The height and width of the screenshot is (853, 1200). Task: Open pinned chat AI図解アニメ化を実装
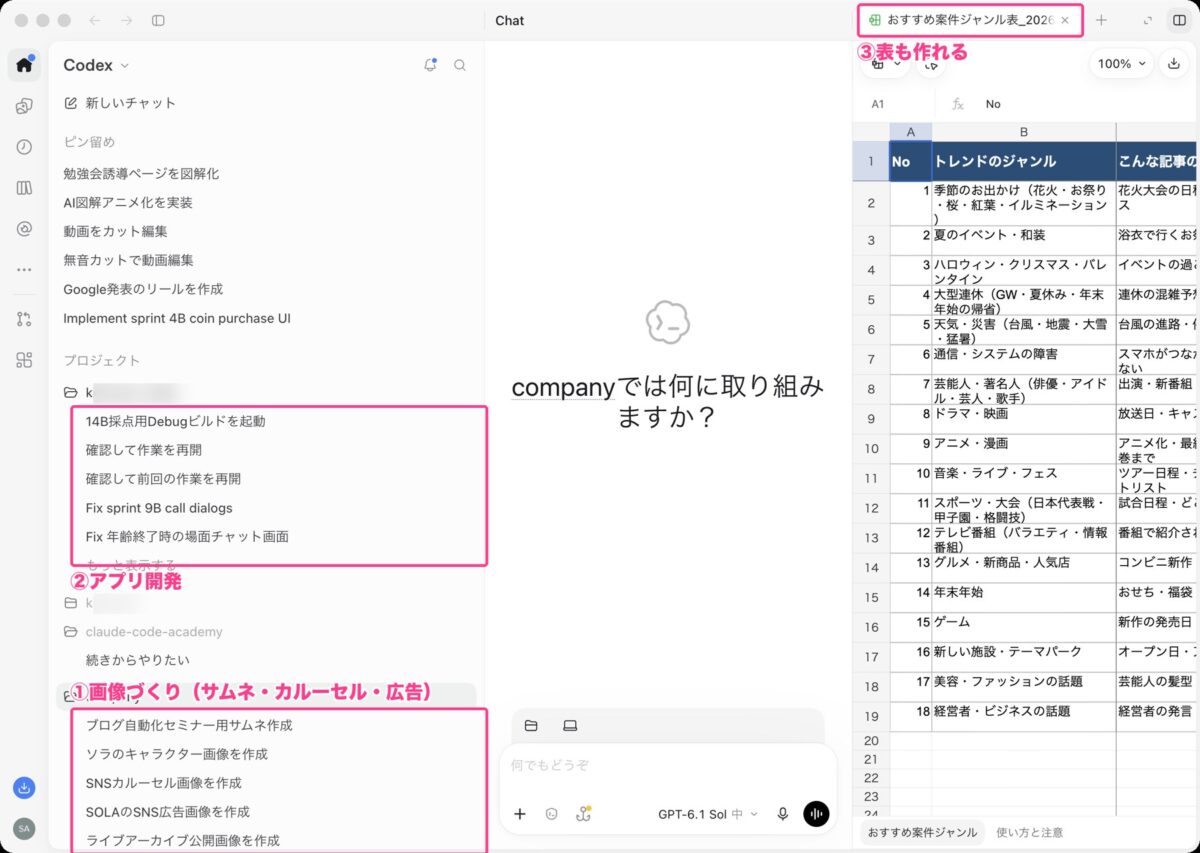click(x=128, y=202)
